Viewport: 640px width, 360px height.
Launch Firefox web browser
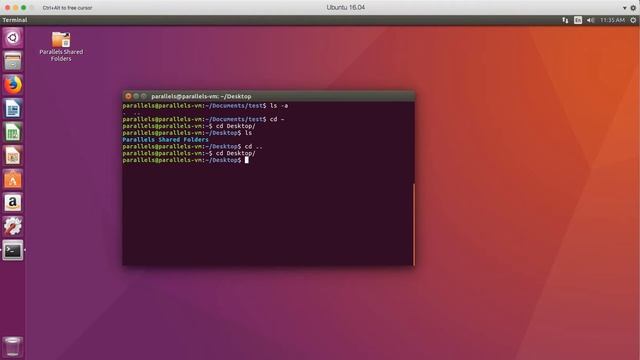[x=13, y=85]
